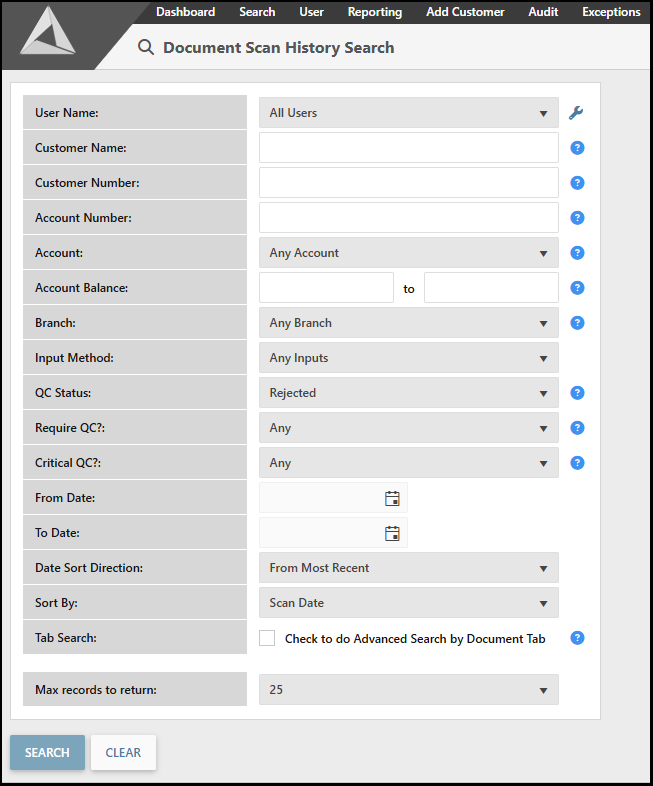Click help icon next to Account Number
The height and width of the screenshot is (786, 653).
pos(577,218)
